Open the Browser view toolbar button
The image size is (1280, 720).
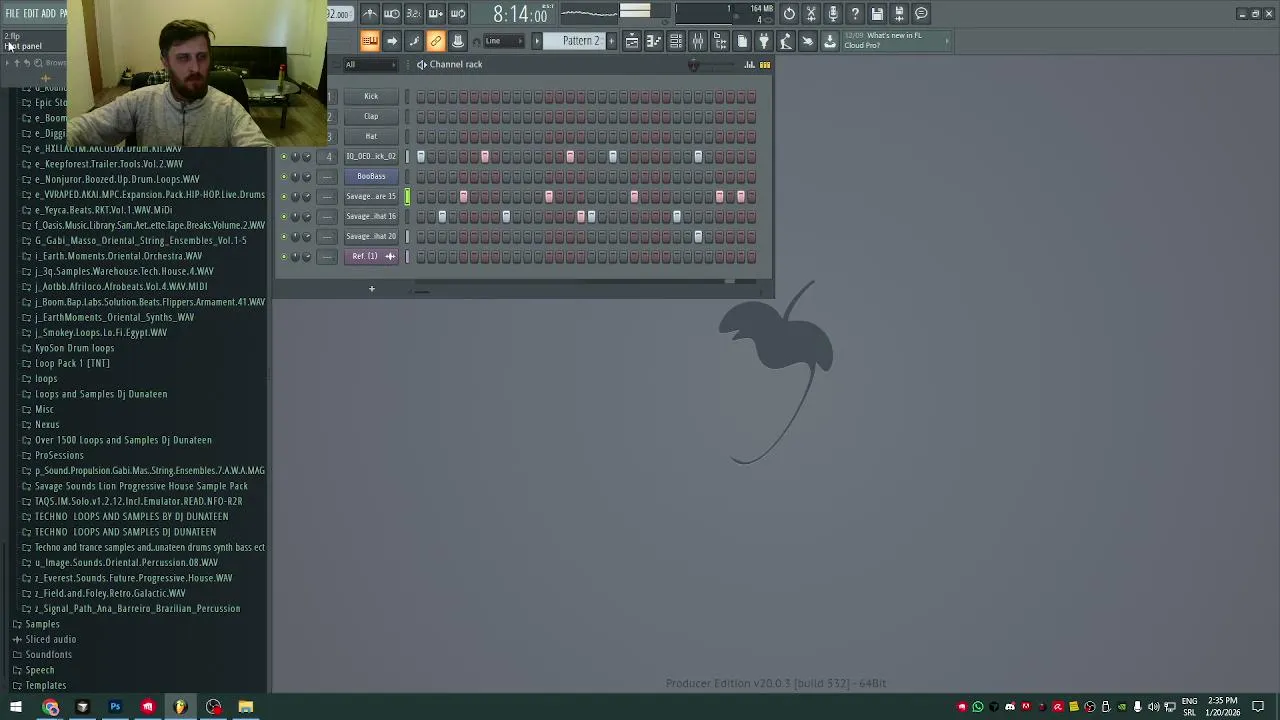[720, 41]
